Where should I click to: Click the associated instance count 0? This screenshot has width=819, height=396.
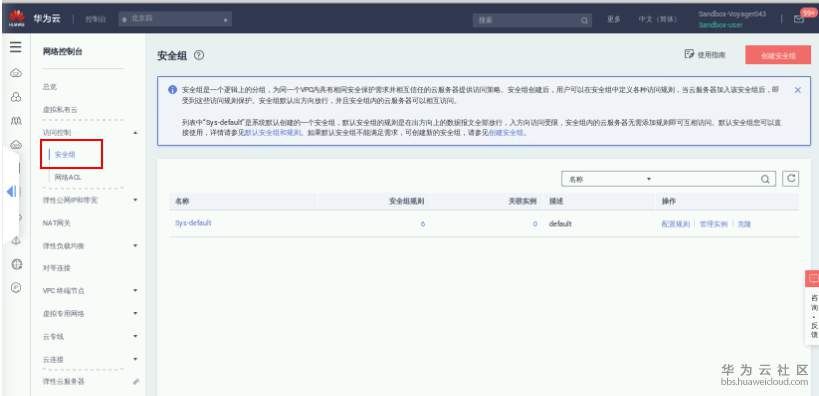535,224
